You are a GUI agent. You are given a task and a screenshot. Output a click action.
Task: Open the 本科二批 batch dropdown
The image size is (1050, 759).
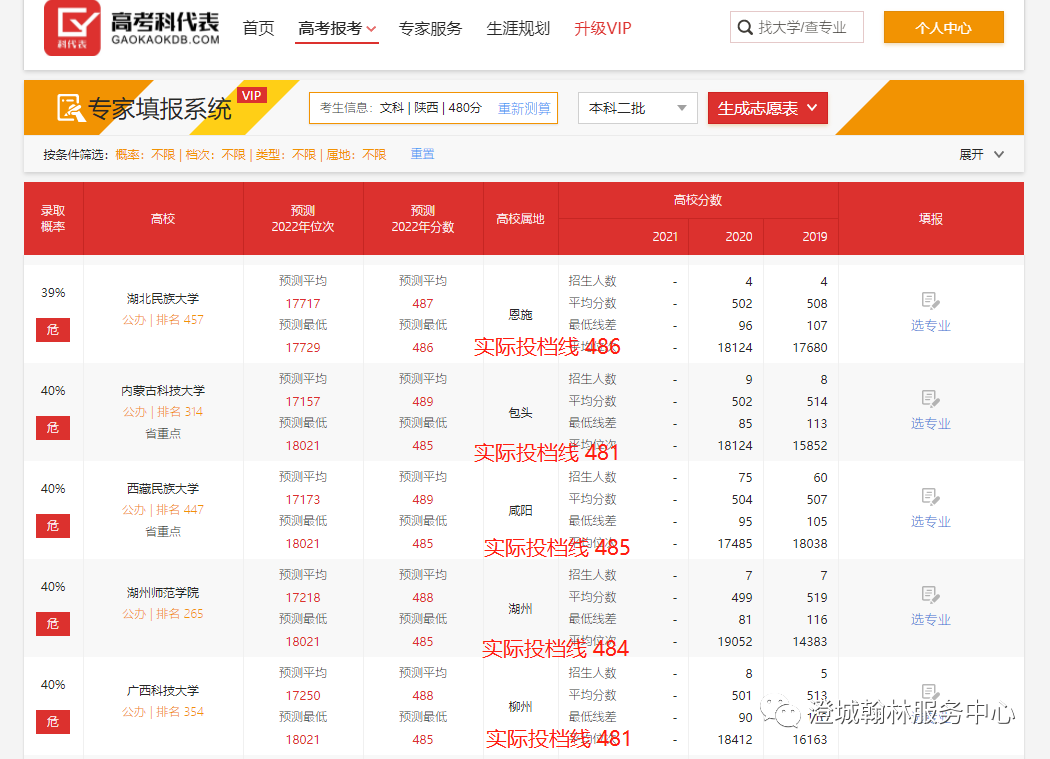click(638, 108)
